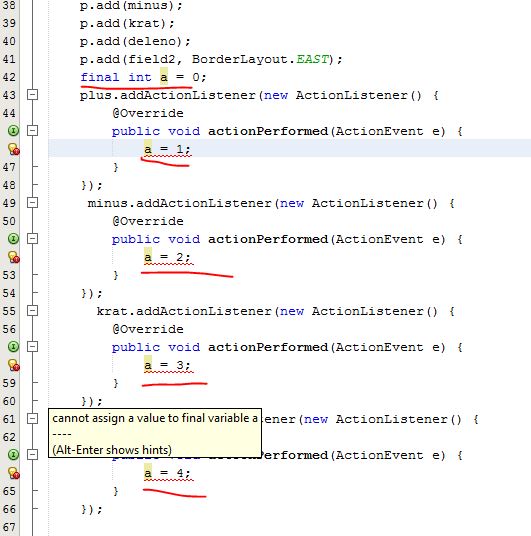The width and height of the screenshot is (531, 536).
Task: Click 'a = 4;' assignment statement
Action: 167,473
